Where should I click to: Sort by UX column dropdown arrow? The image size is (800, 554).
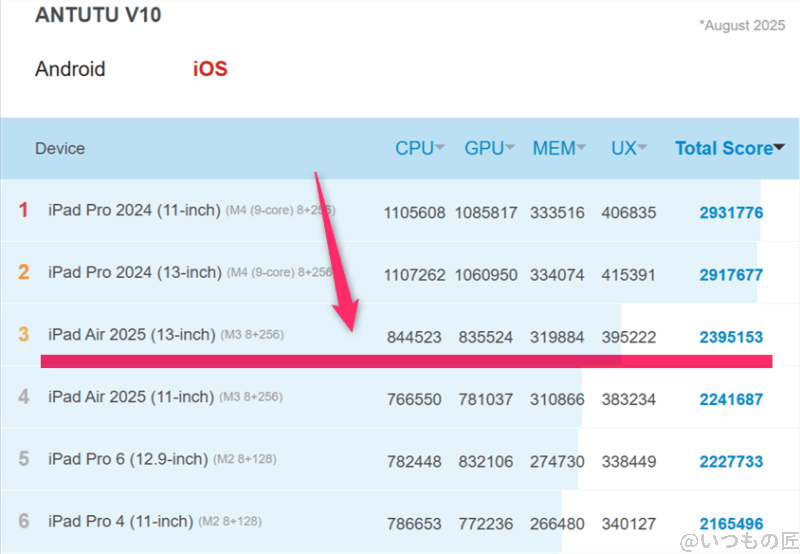642,148
